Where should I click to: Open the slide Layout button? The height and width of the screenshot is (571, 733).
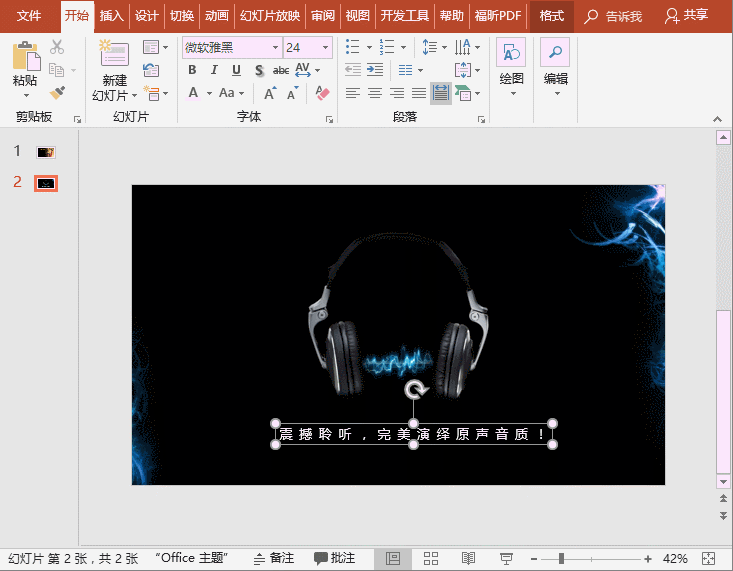tap(155, 47)
